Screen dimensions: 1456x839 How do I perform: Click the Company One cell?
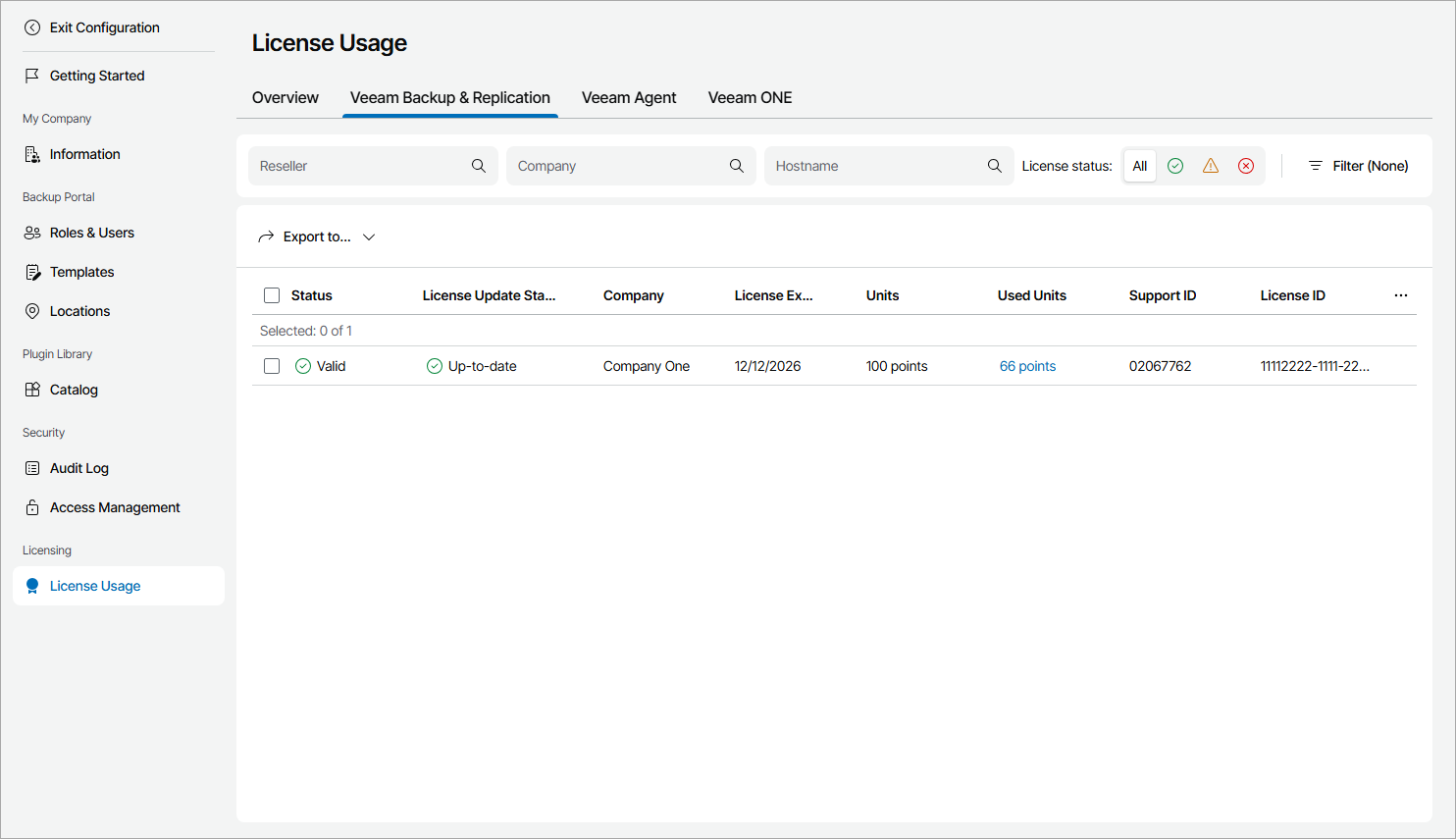(x=647, y=366)
